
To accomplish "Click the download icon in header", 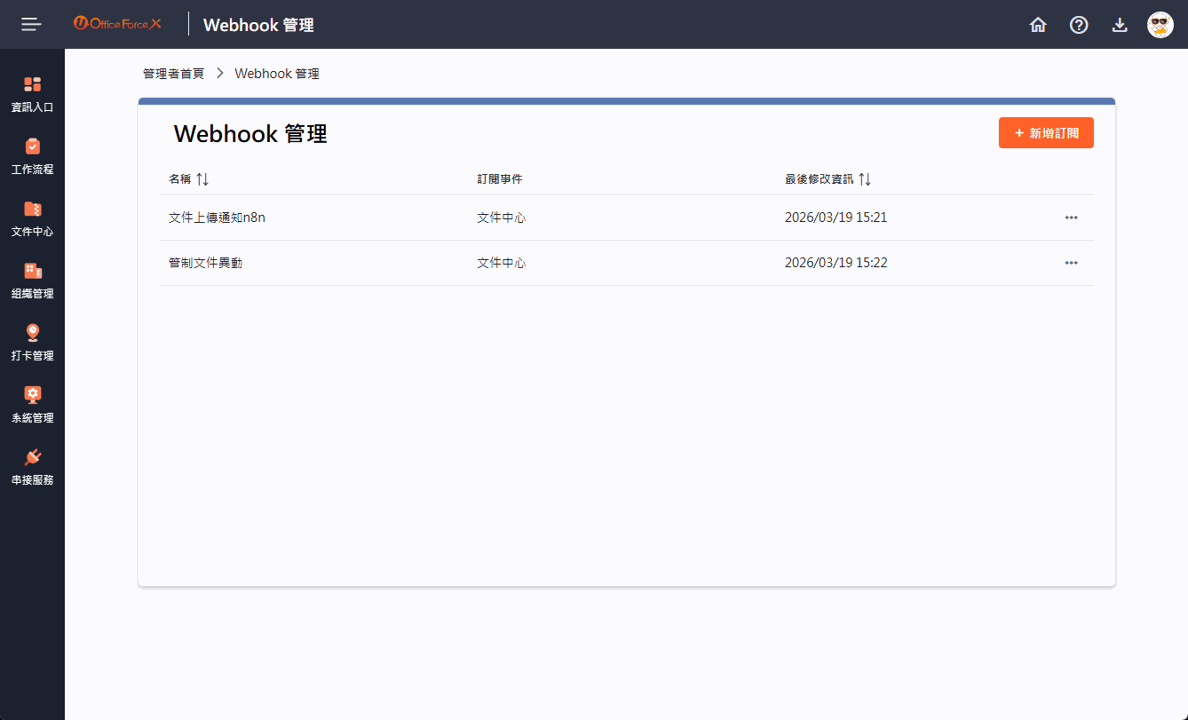I will 1120,25.
